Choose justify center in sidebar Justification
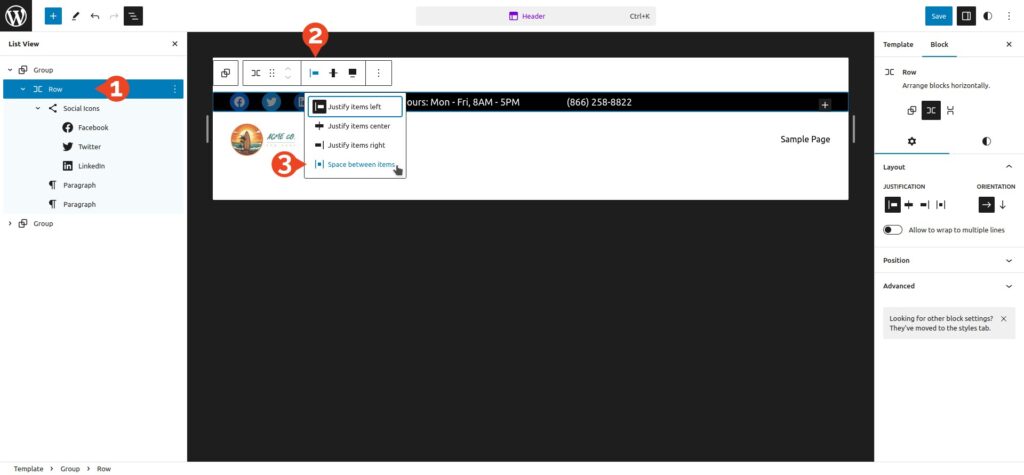The height and width of the screenshot is (475, 1024). 908,204
